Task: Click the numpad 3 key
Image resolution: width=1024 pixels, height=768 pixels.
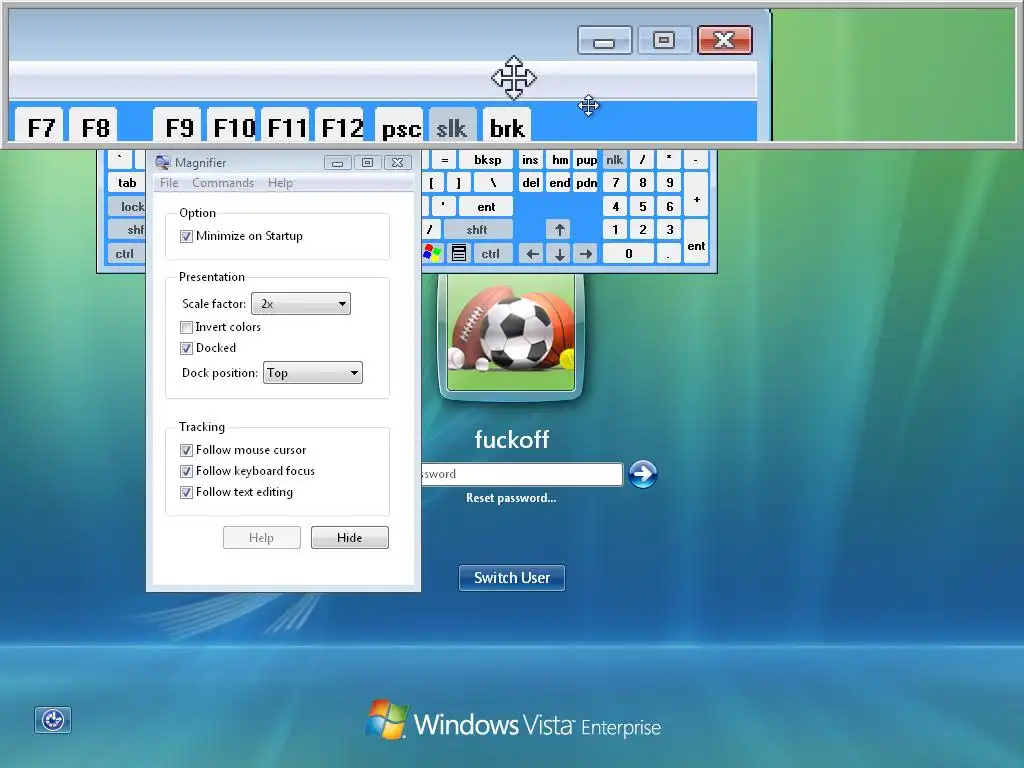Action: tap(669, 230)
